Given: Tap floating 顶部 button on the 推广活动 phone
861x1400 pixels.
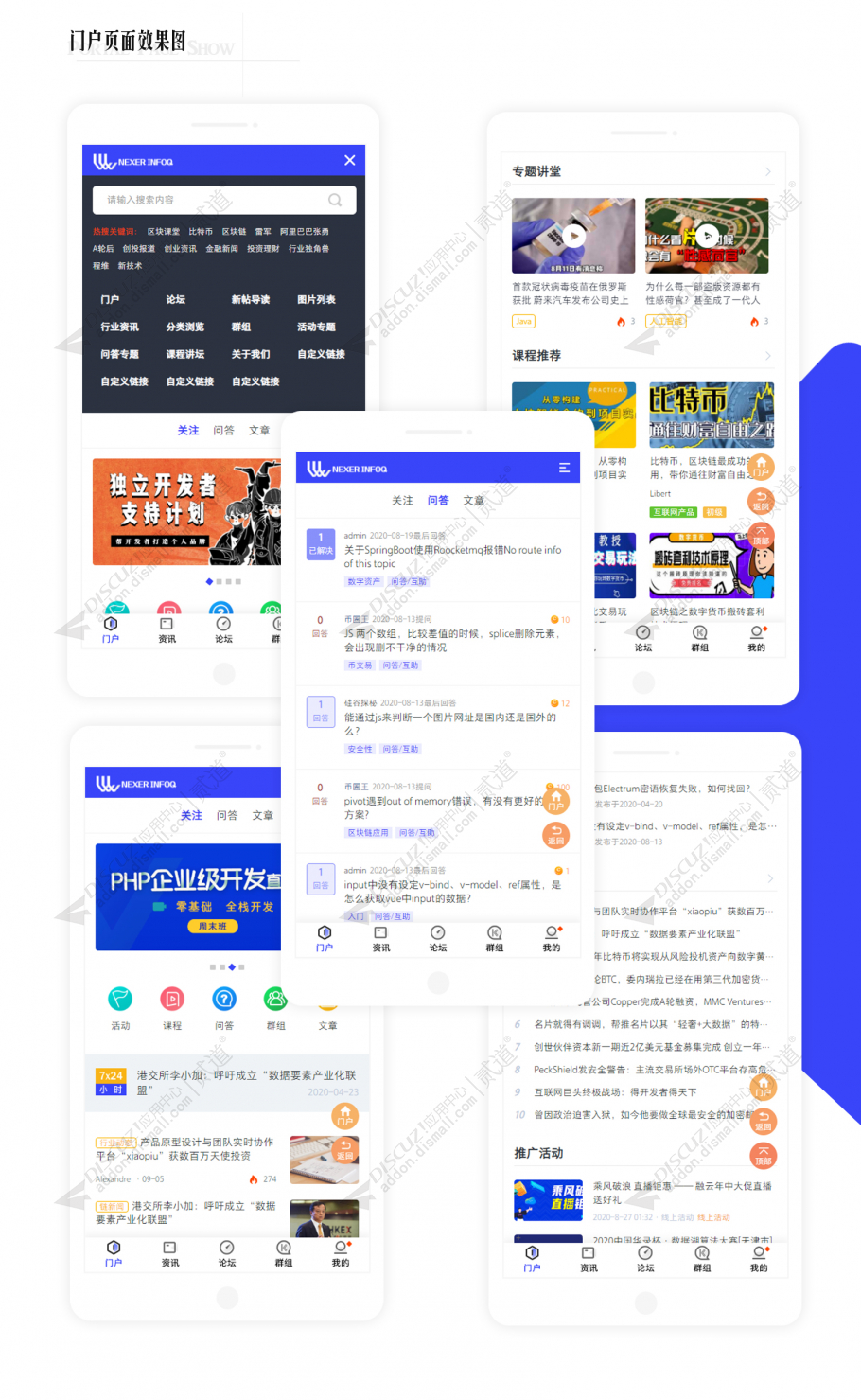Looking at the screenshot, I should pyautogui.click(x=764, y=1155).
